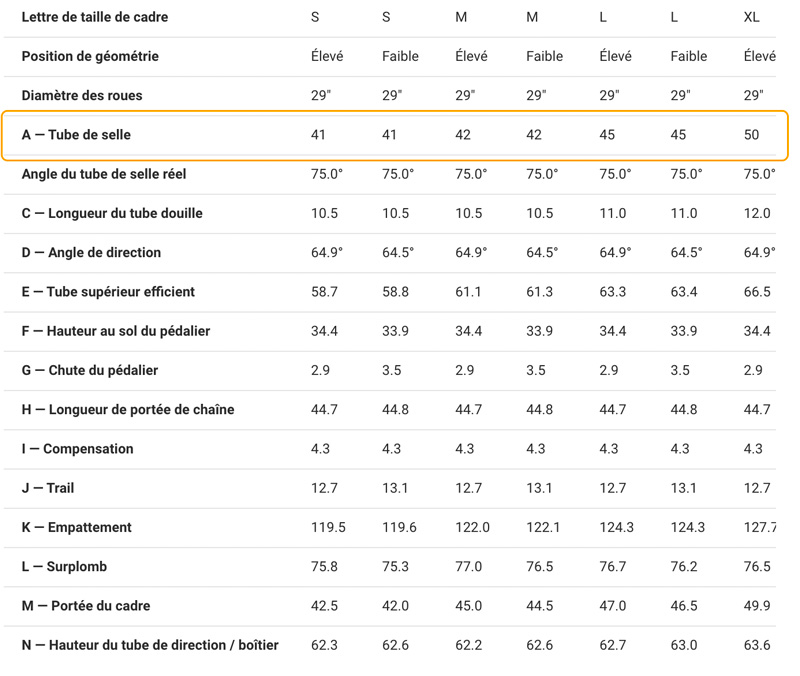Click the XL column header
Screen dimensions: 800x676
click(752, 17)
